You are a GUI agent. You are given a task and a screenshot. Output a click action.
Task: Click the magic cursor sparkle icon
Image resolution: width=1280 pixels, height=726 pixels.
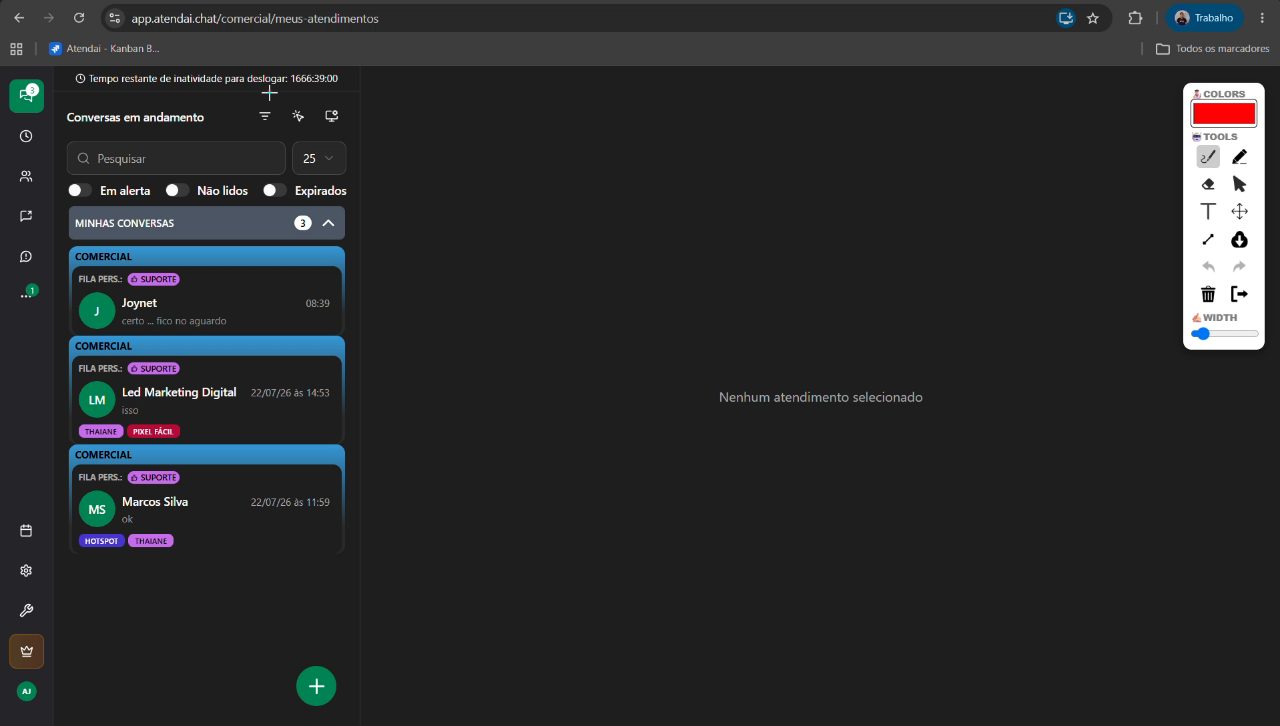(298, 116)
